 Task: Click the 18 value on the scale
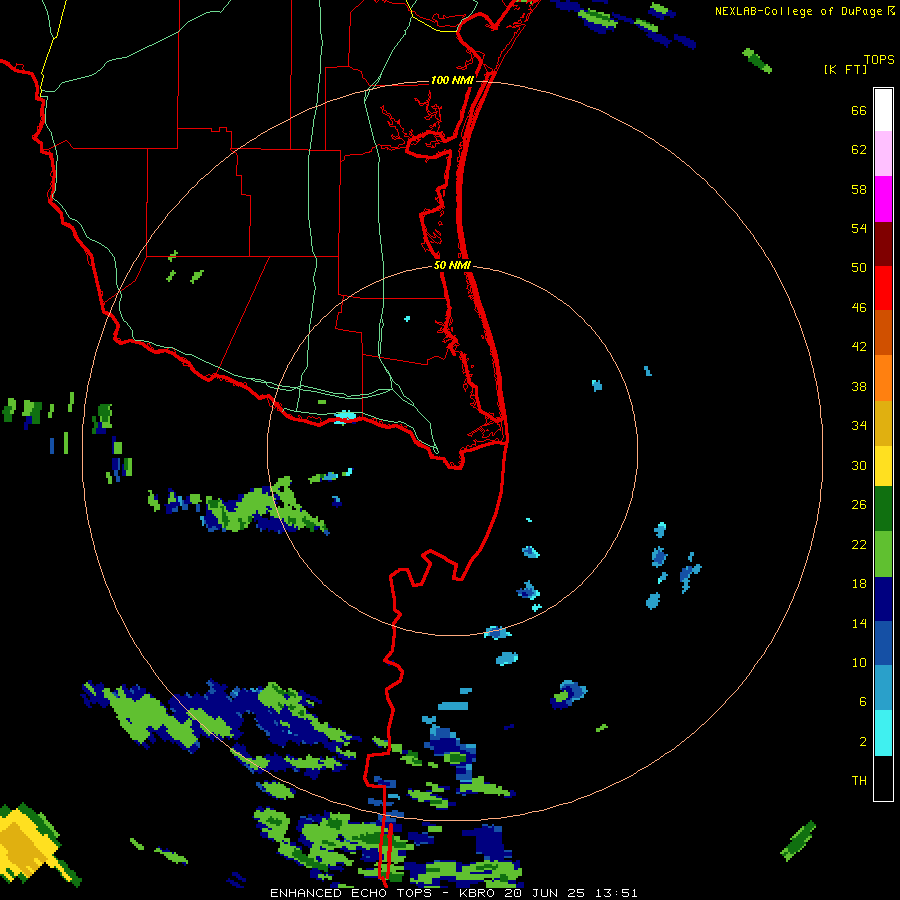click(859, 584)
